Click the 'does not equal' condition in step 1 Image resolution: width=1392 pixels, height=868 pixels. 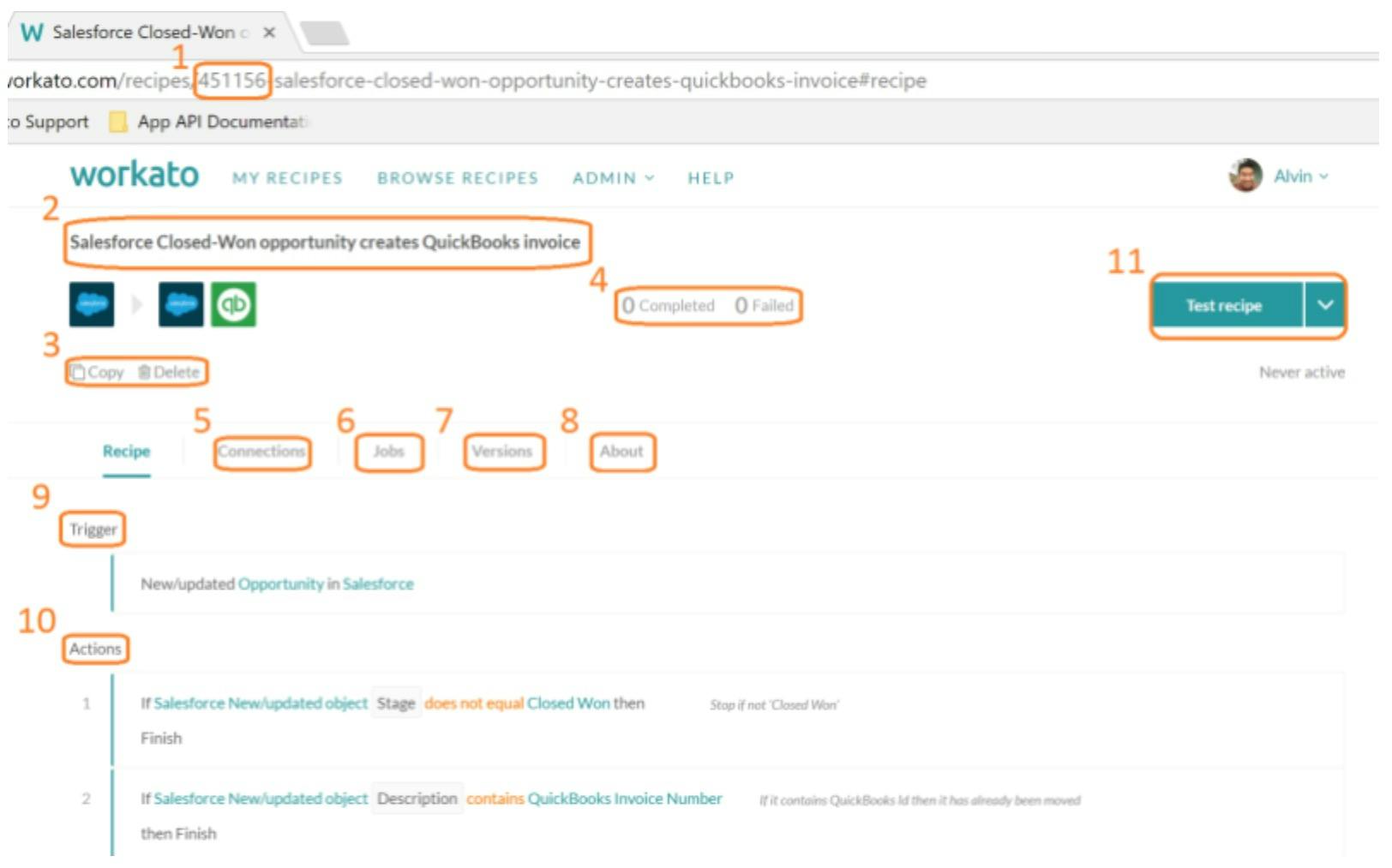click(x=474, y=703)
